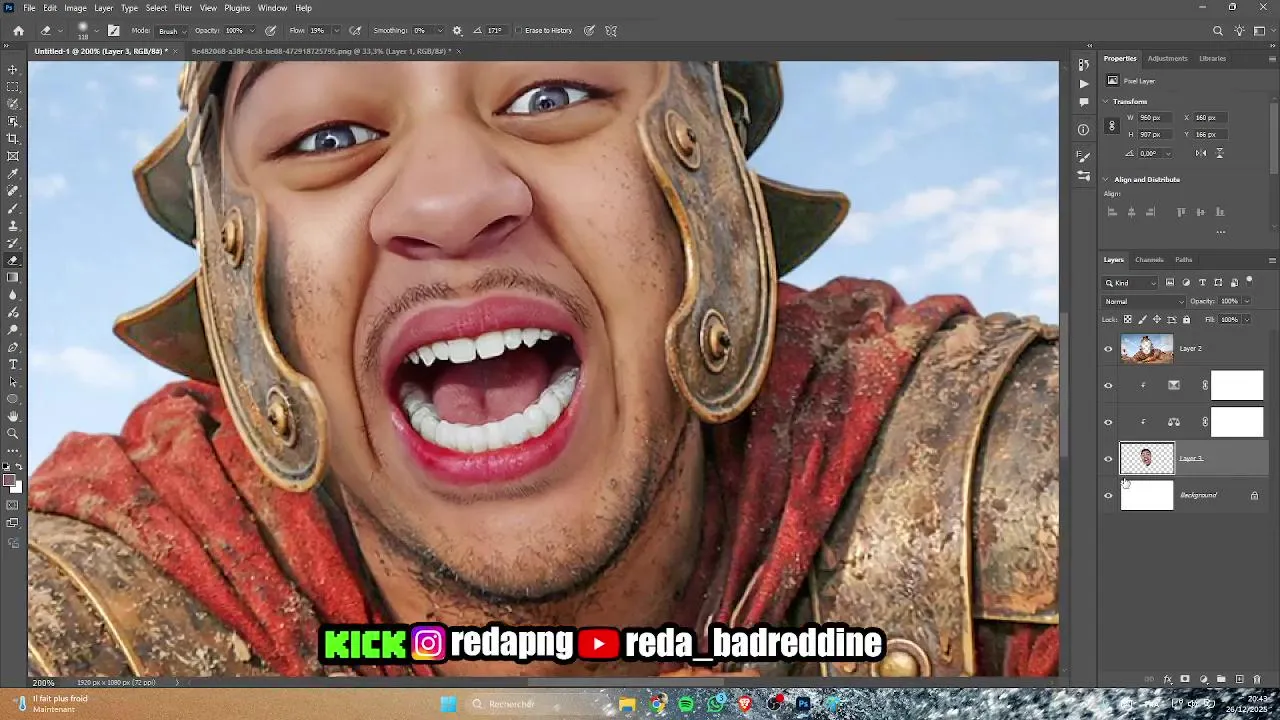Click the foreground color swatch
1280x720 pixels.
[x=9, y=482]
